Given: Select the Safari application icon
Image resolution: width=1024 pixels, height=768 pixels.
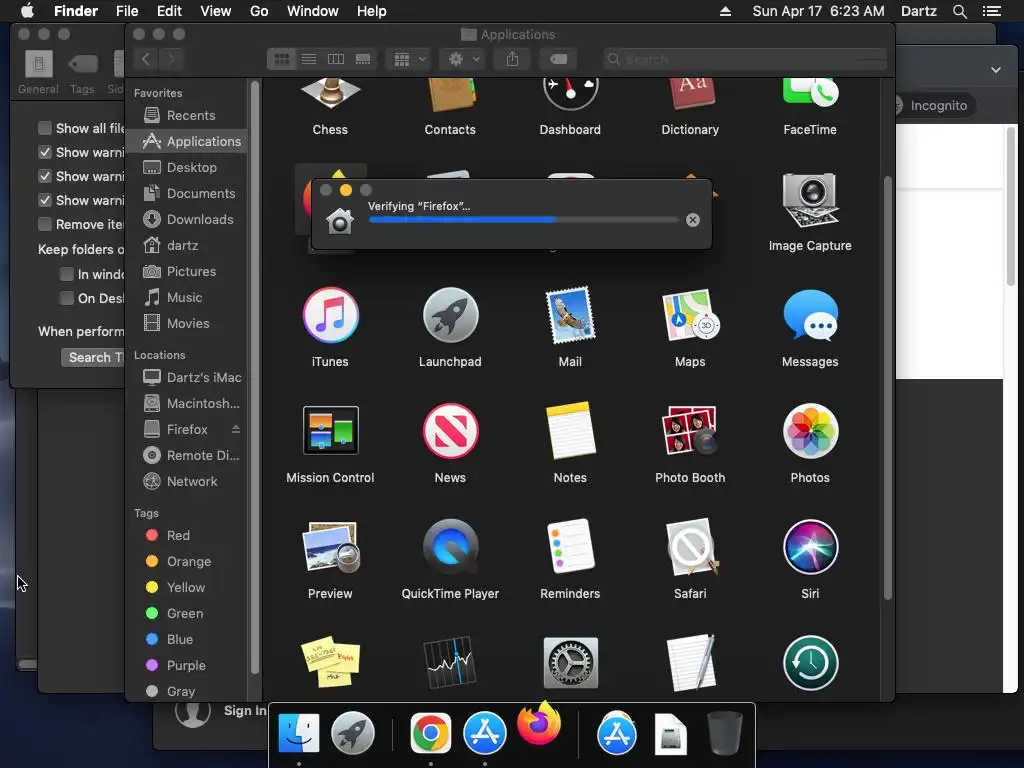Looking at the screenshot, I should 690,547.
